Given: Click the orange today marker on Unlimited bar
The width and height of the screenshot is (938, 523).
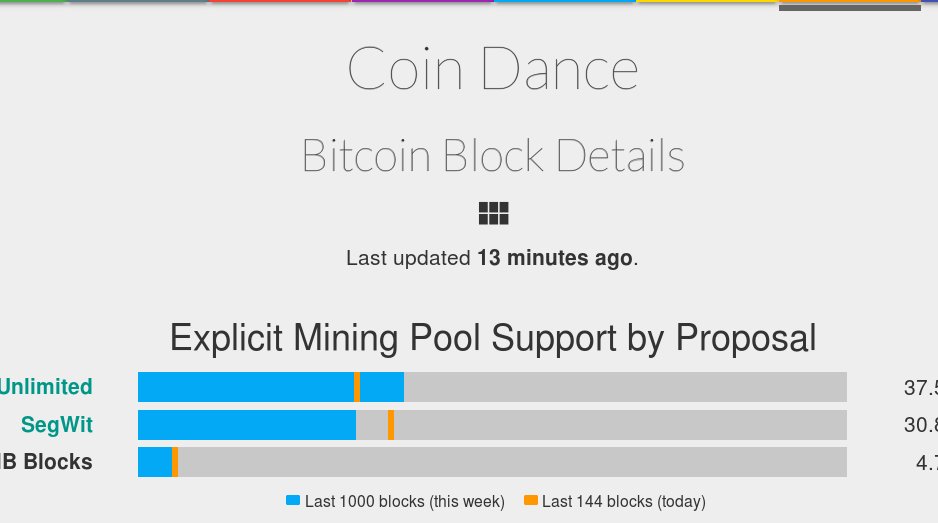Looking at the screenshot, I should click(x=357, y=387).
